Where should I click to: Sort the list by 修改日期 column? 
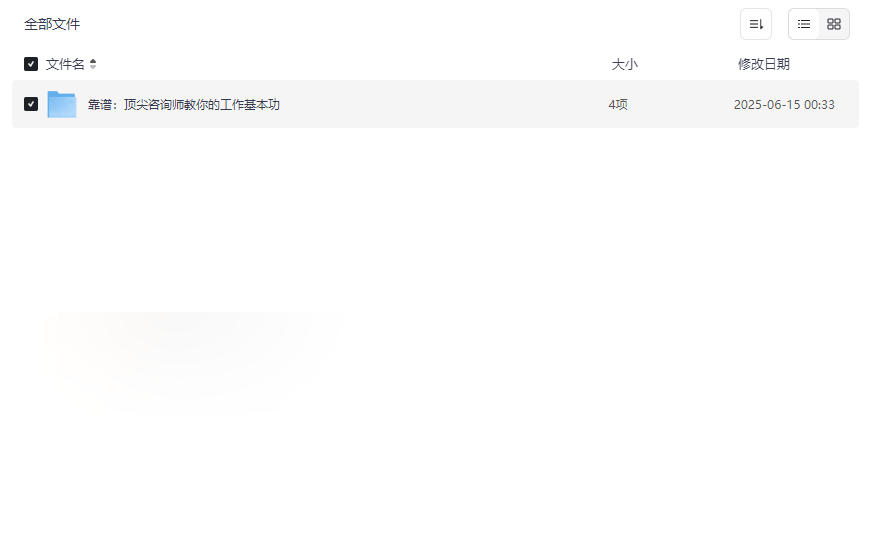pos(764,64)
